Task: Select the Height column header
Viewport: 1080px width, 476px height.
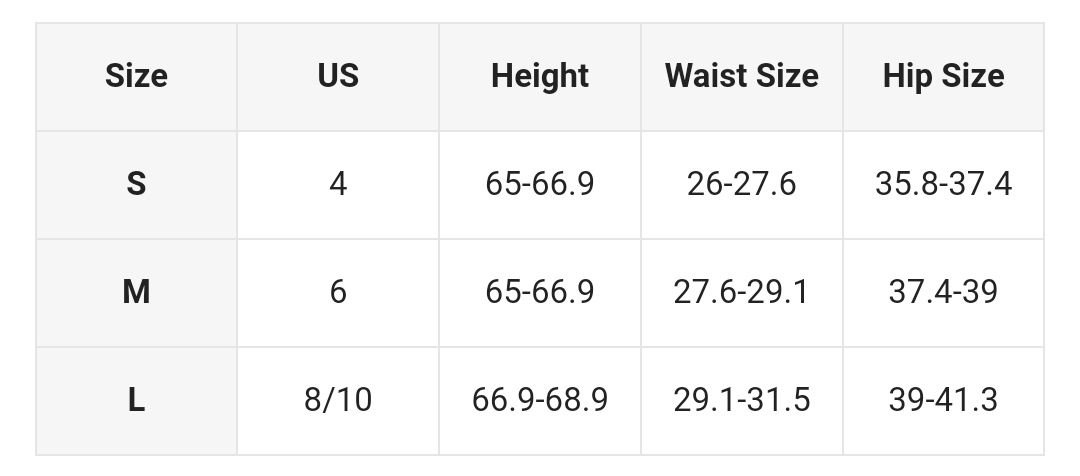Action: pyautogui.click(x=540, y=76)
